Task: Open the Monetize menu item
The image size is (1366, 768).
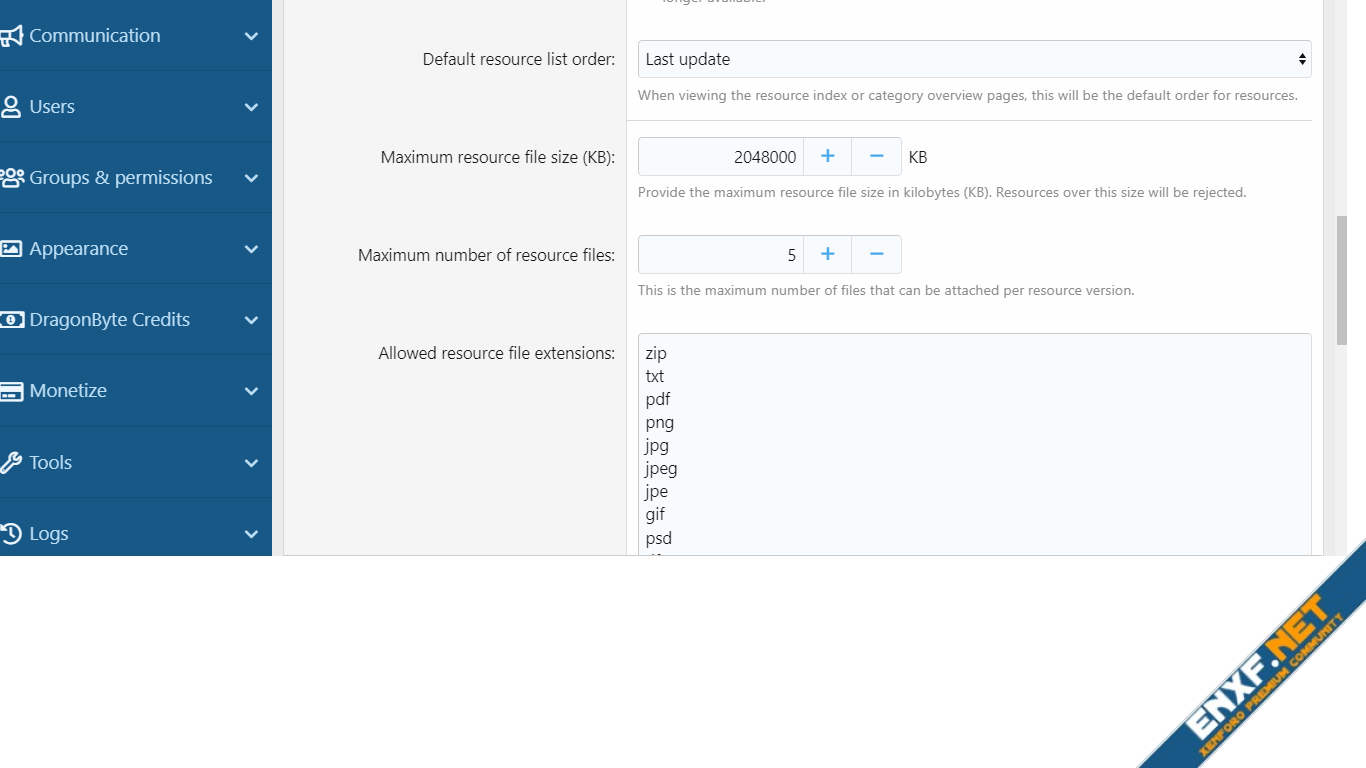Action: click(68, 391)
